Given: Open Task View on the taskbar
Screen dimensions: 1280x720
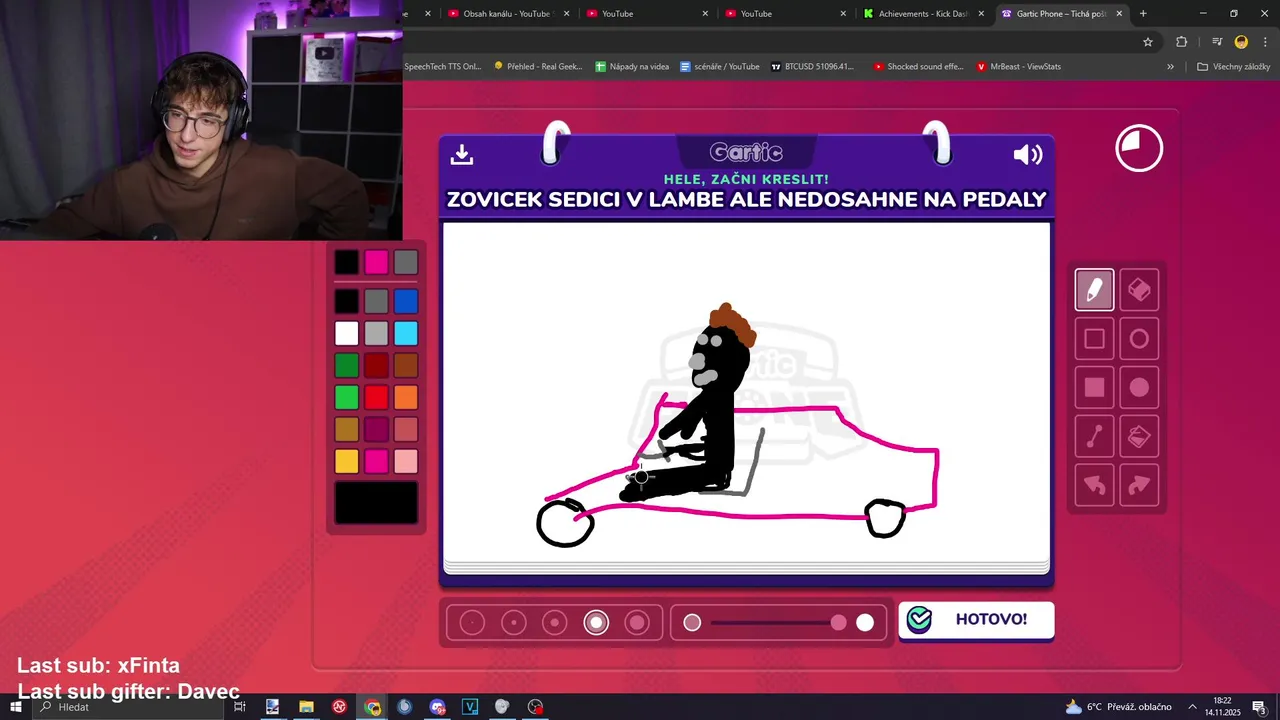Looking at the screenshot, I should 240,707.
